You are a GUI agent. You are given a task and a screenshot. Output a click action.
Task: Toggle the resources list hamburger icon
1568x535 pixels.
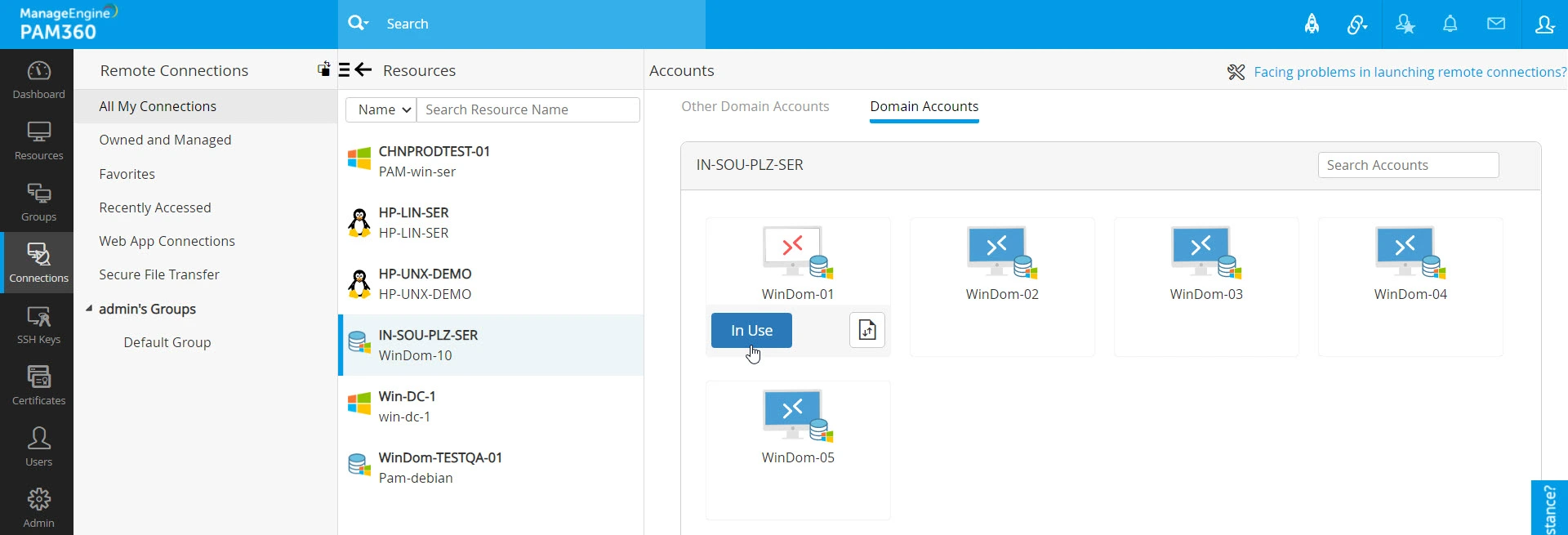point(344,70)
